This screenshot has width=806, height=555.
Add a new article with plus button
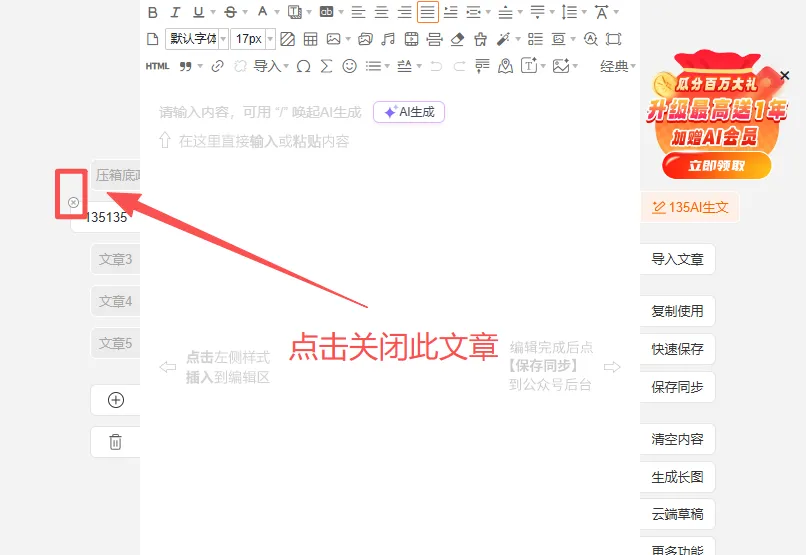(116, 400)
